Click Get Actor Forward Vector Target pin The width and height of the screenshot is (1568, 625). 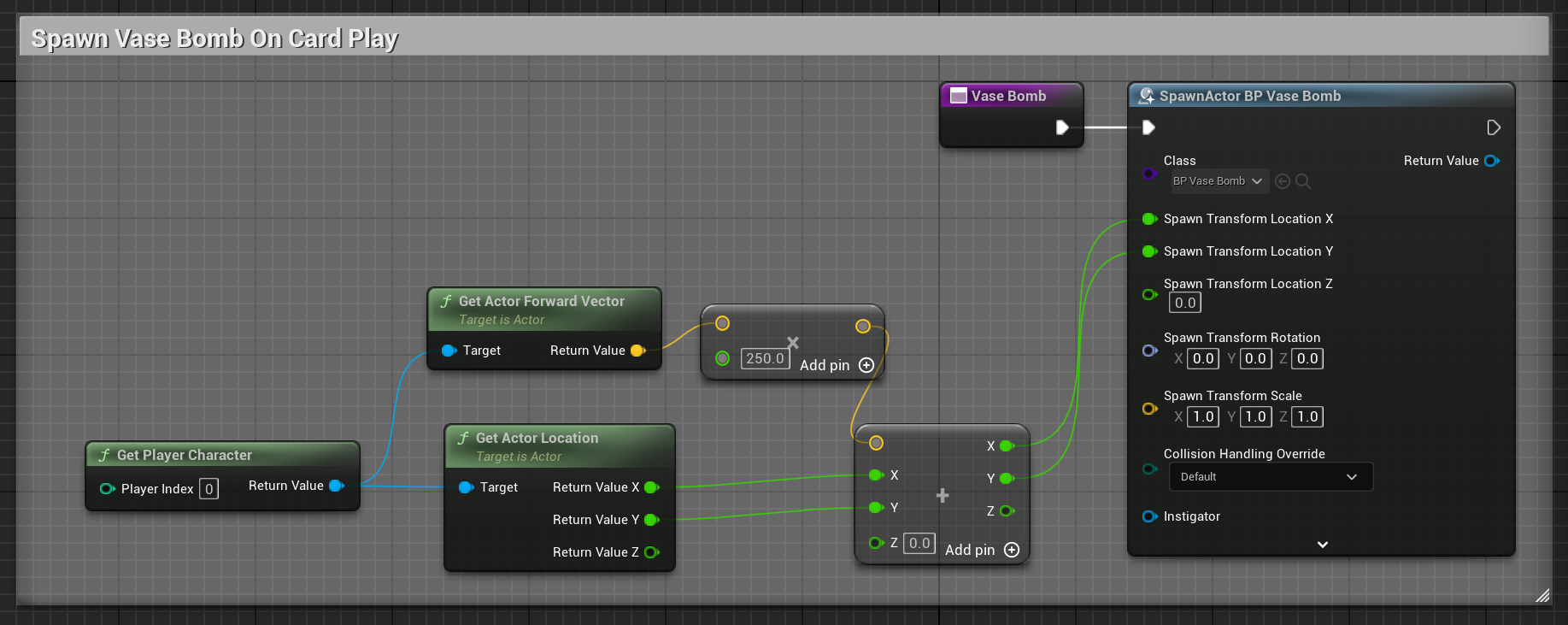[449, 351]
